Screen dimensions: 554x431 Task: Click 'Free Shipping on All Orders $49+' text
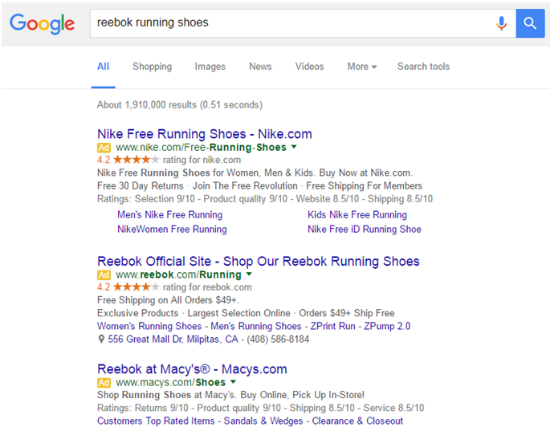pyautogui.click(x=168, y=300)
